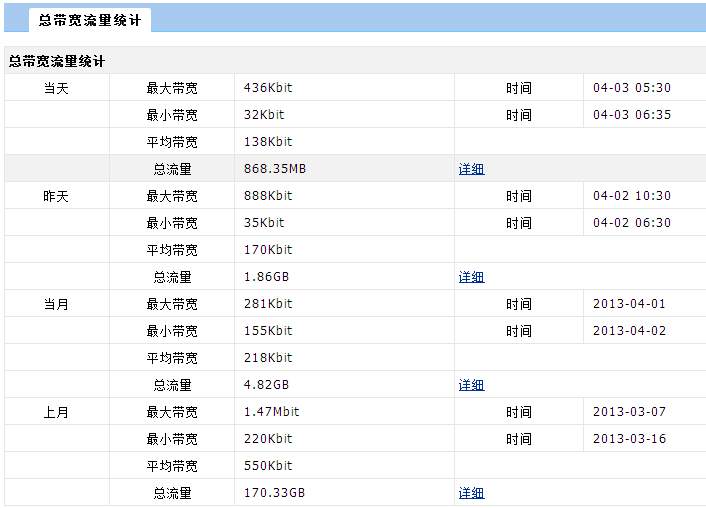Click the 32Kbit minimum bandwidth value
This screenshot has height=508, width=706.
tap(264, 114)
